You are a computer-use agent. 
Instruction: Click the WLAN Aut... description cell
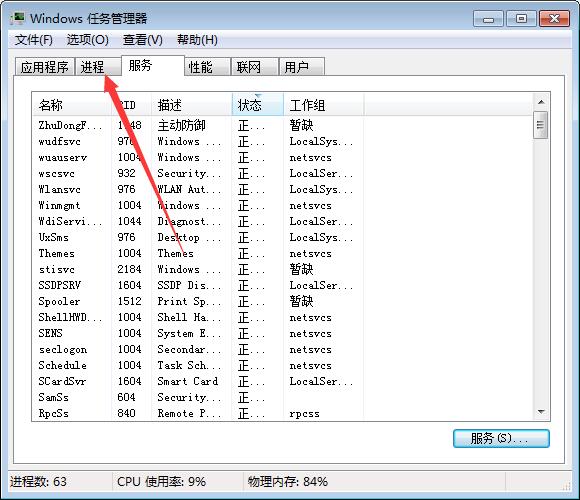tap(189, 189)
